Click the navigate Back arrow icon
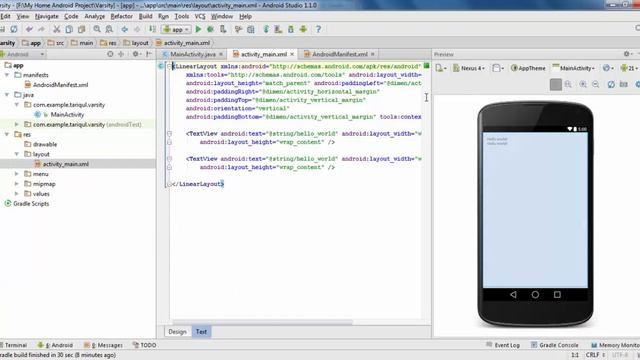 [124, 29]
